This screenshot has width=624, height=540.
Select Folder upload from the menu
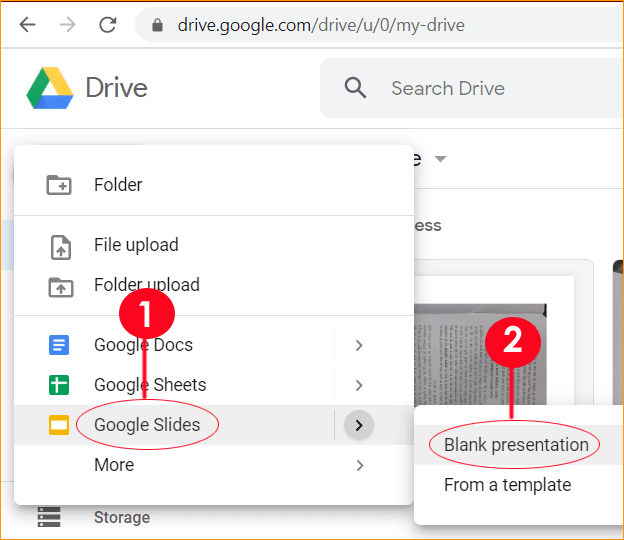coord(214,285)
